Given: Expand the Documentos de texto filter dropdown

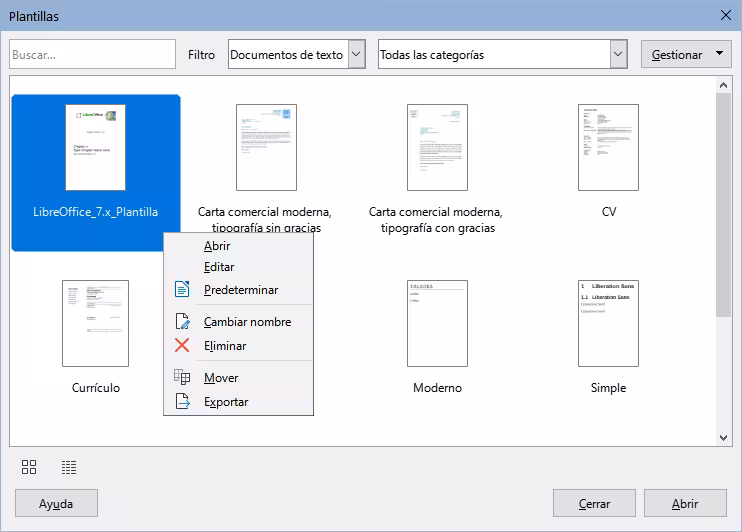Looking at the screenshot, I should tap(357, 55).
